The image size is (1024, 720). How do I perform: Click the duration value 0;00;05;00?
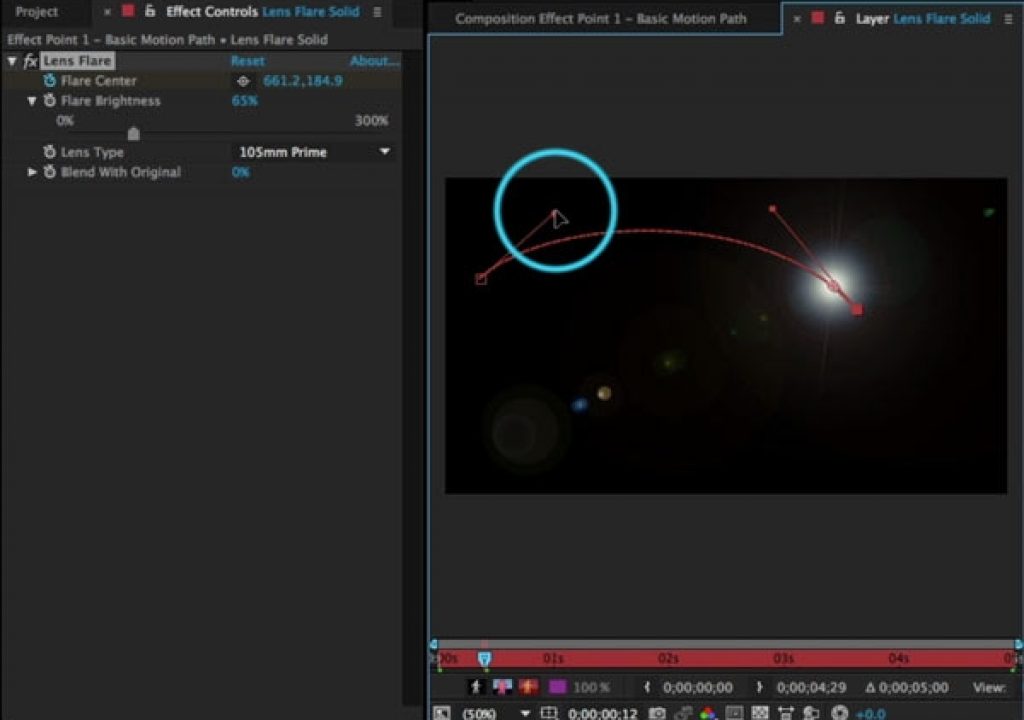(x=913, y=688)
